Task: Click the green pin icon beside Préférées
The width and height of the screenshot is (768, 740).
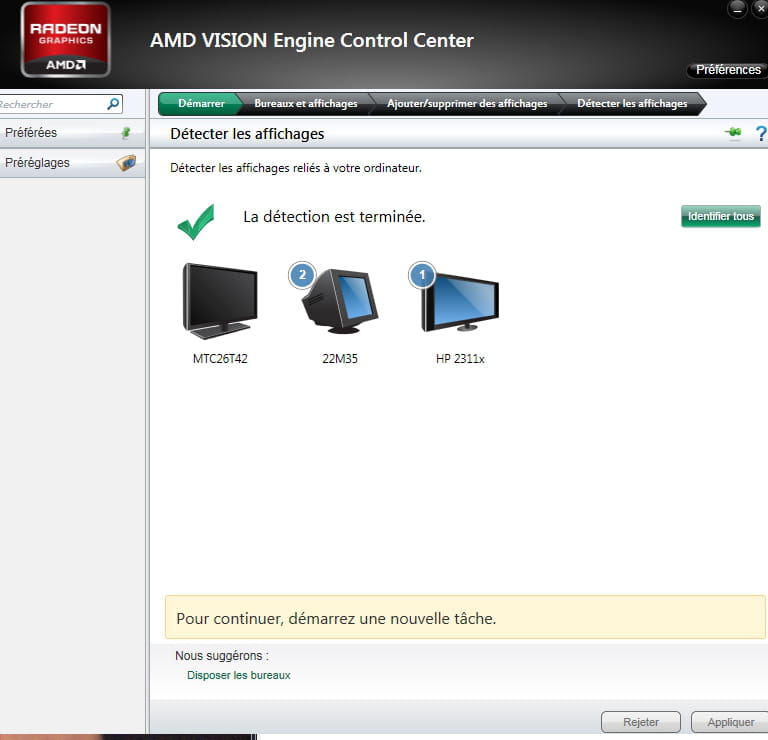Action: (x=126, y=133)
